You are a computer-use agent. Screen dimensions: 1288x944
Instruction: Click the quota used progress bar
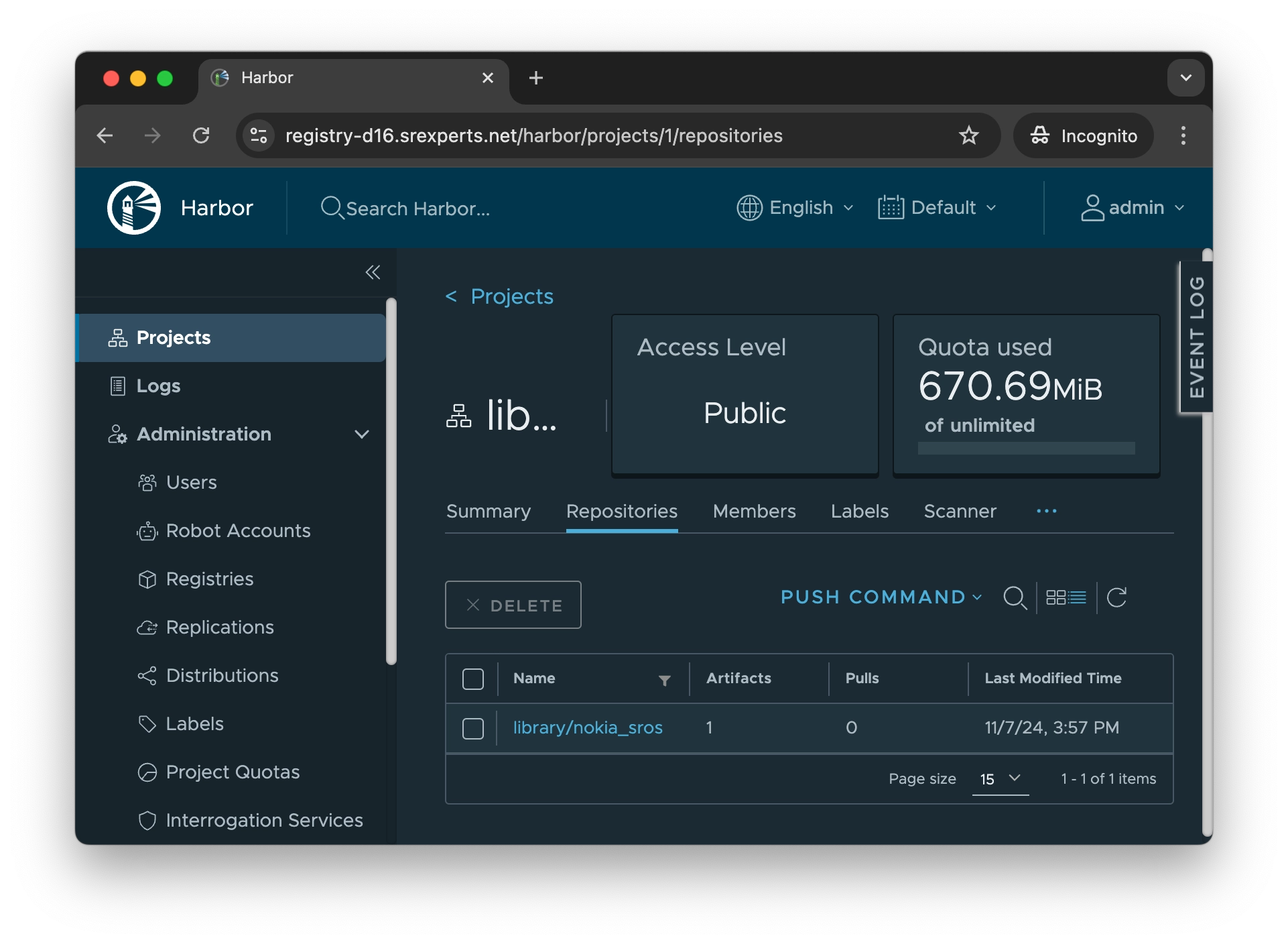click(x=1026, y=448)
